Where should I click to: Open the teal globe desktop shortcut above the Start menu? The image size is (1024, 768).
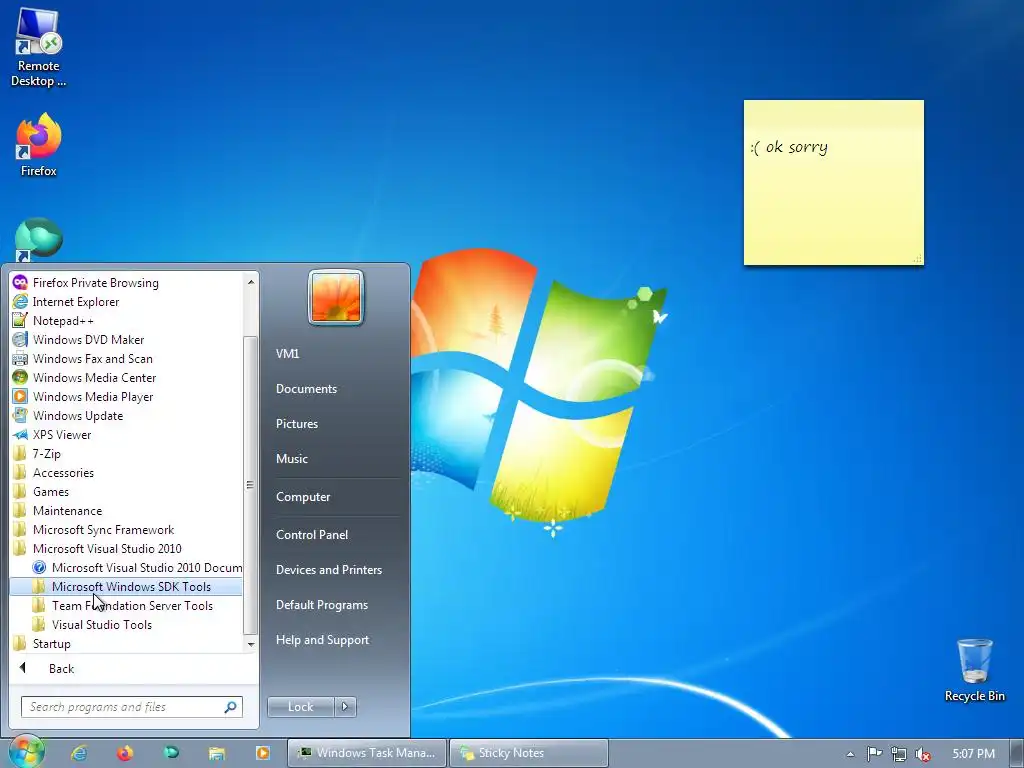click(x=39, y=239)
